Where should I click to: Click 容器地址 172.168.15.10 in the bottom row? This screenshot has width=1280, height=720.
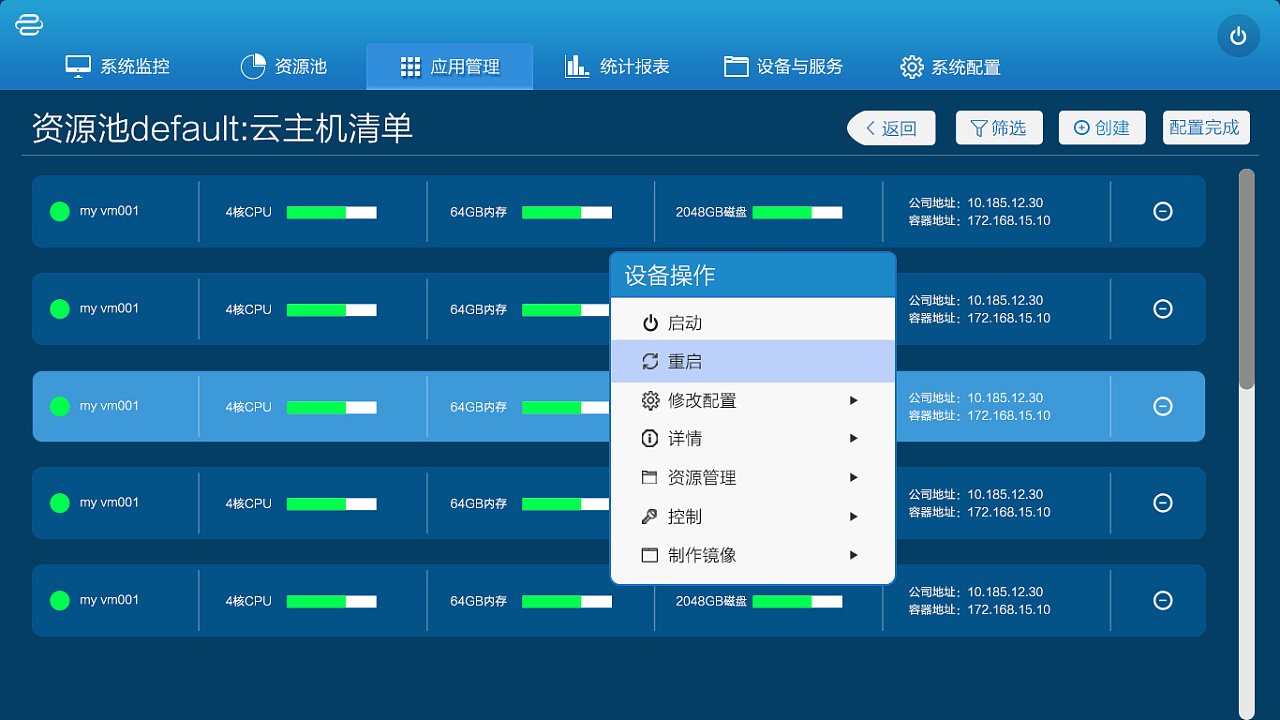pyautogui.click(x=979, y=609)
